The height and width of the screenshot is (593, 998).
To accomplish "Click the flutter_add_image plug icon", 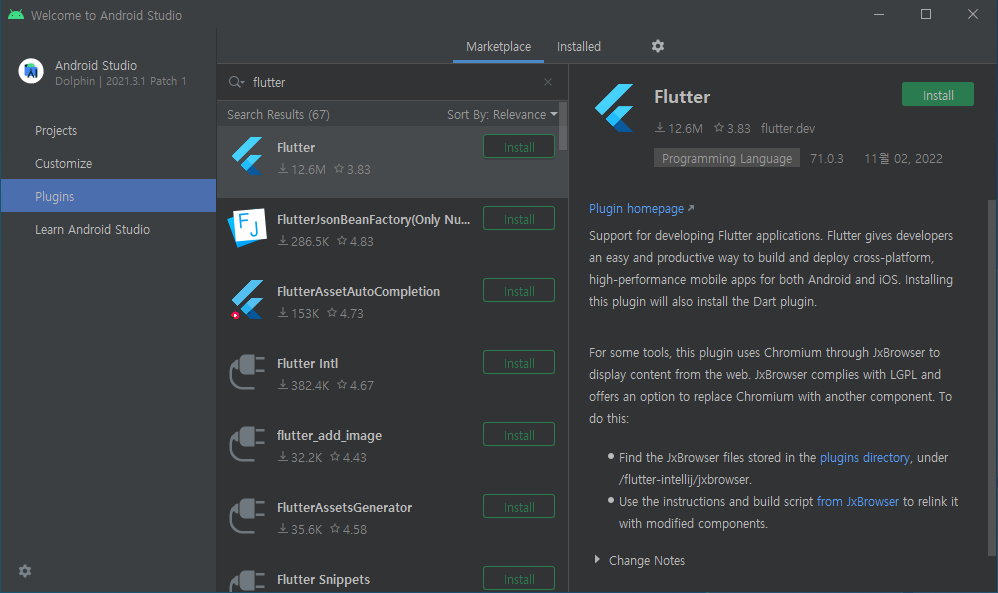I will (247, 443).
